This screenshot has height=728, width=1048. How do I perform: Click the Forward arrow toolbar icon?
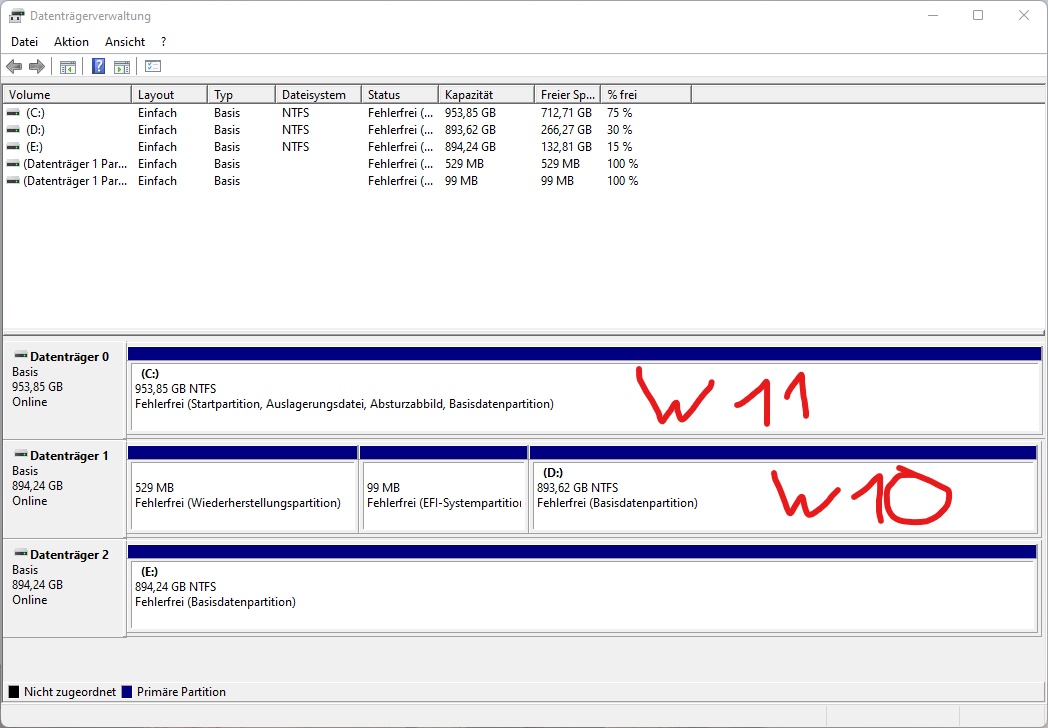pos(37,66)
